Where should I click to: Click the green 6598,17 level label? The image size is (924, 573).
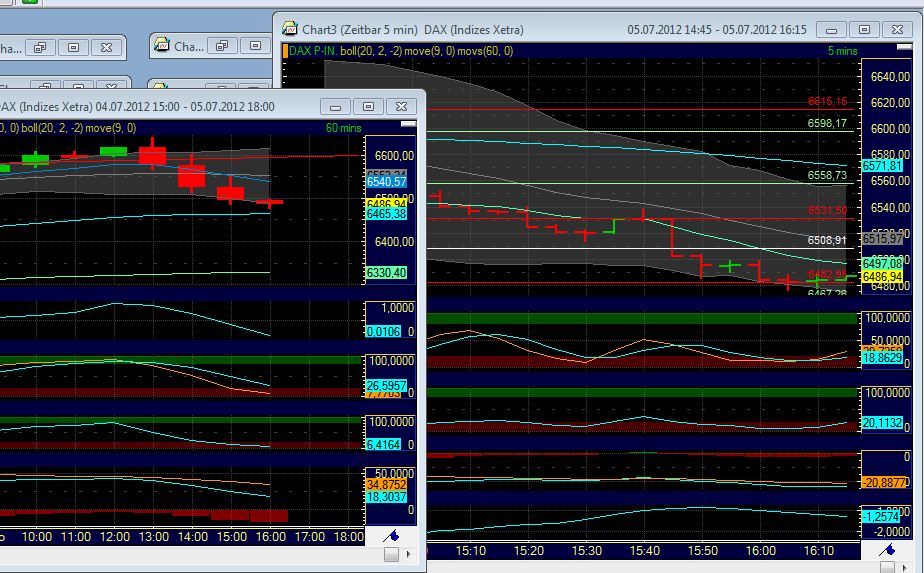point(827,123)
